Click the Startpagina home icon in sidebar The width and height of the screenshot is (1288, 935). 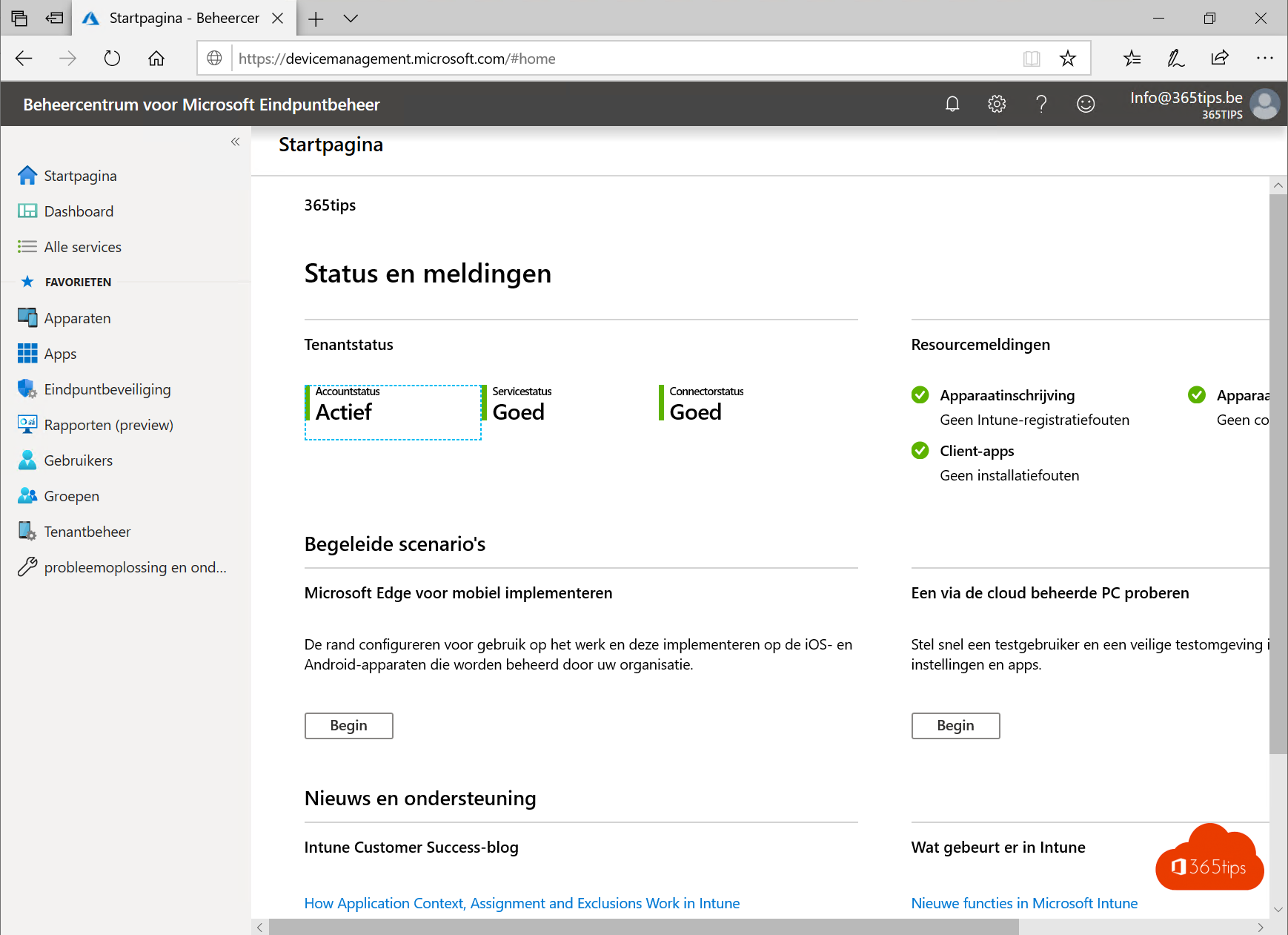(27, 176)
